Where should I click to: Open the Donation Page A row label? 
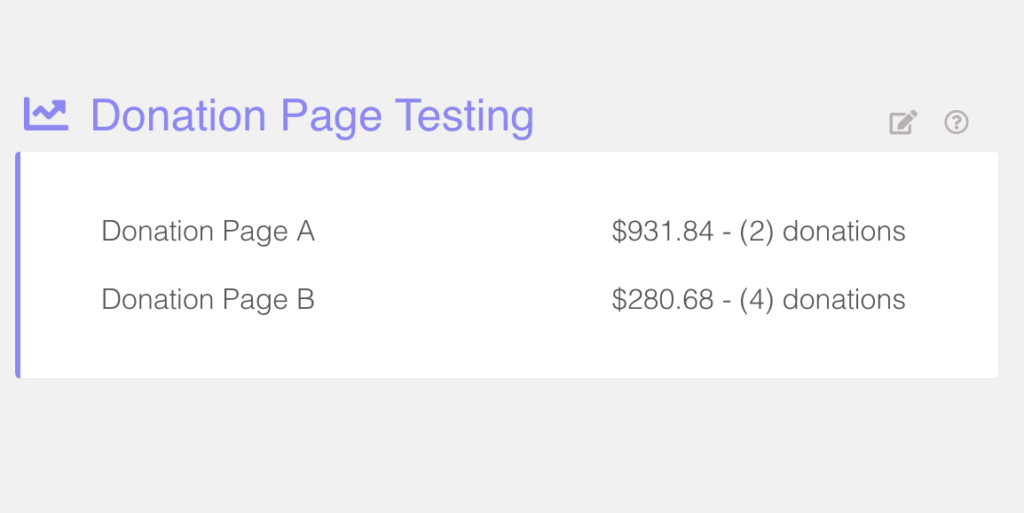pyautogui.click(x=208, y=231)
